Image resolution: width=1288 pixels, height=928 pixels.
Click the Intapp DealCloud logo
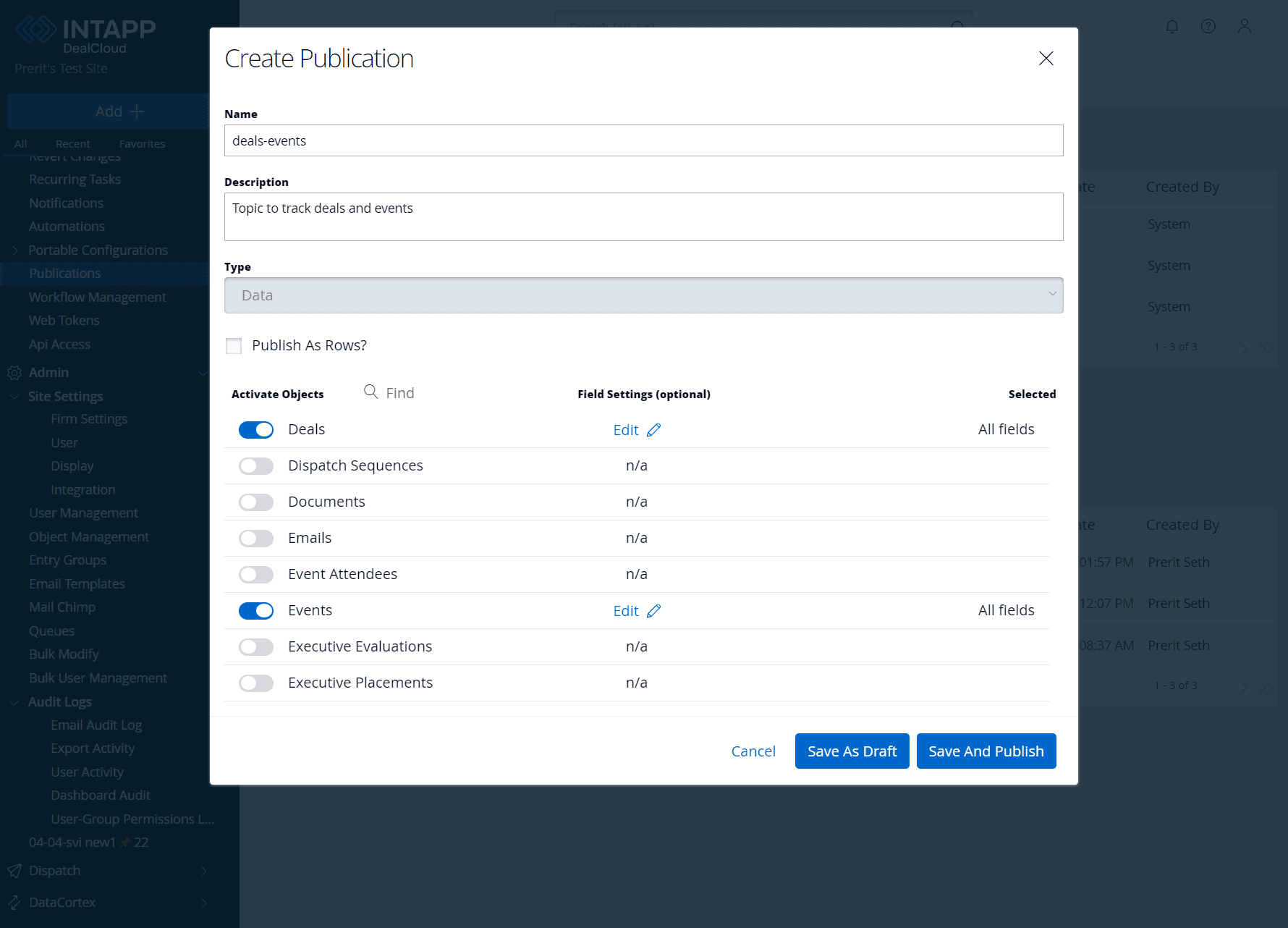tap(85, 35)
